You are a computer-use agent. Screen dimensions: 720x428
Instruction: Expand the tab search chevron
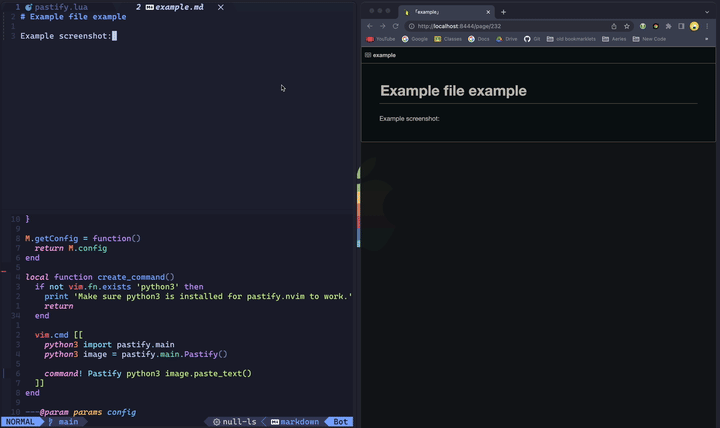tap(707, 12)
